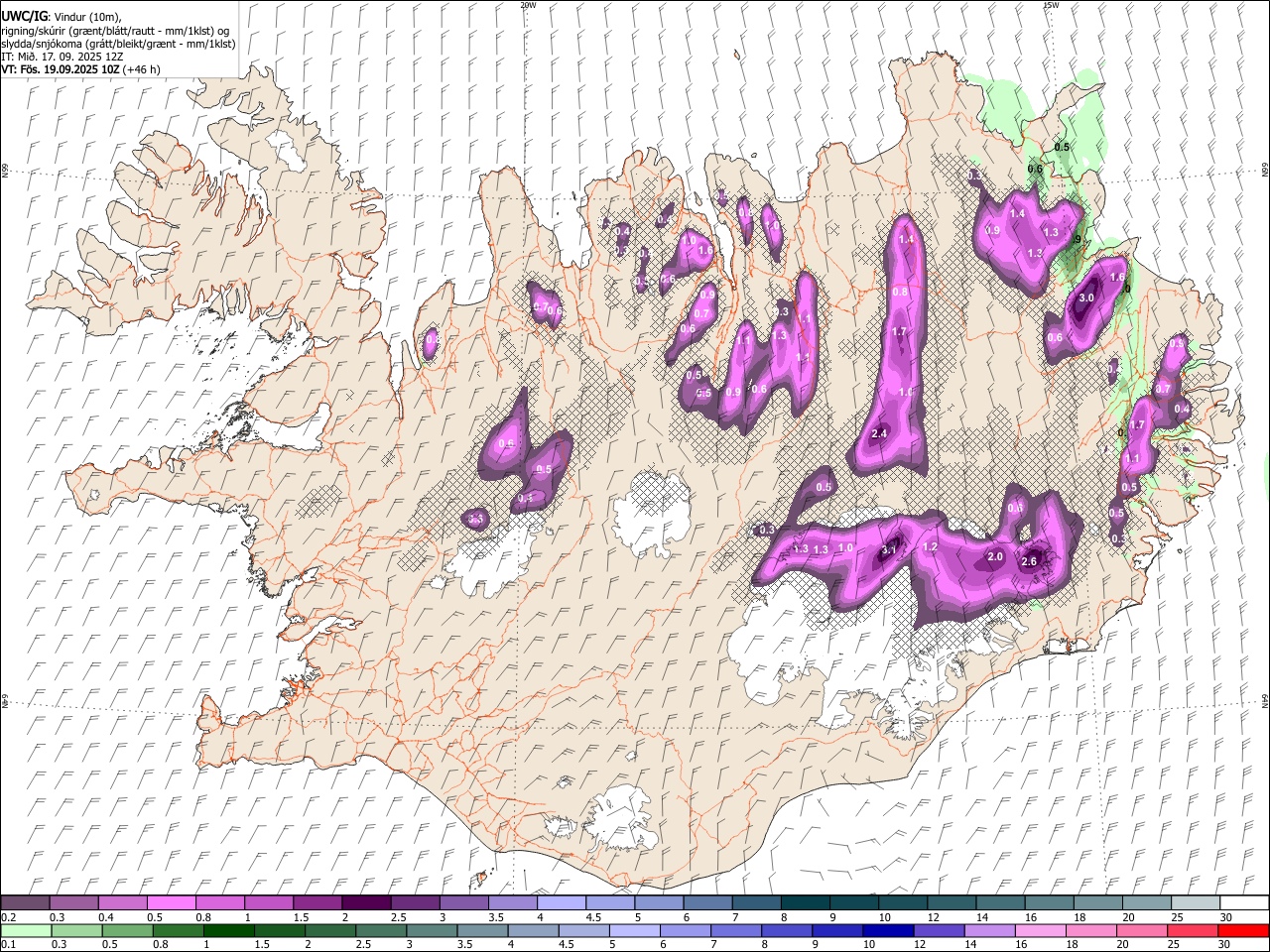The width and height of the screenshot is (1270, 952).
Task: Pick the grey-purple 0.2 swatch in upper scale
Action: point(25,902)
